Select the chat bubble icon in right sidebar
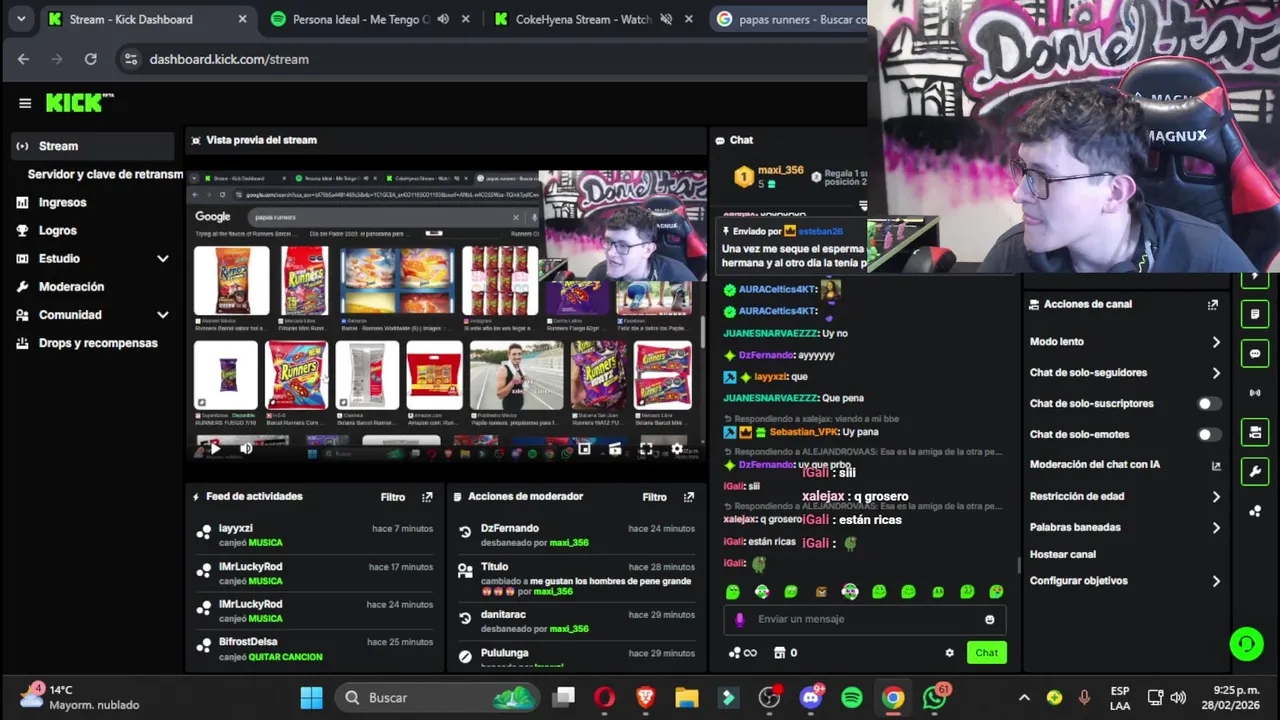The width and height of the screenshot is (1280, 720). coord(1255,354)
